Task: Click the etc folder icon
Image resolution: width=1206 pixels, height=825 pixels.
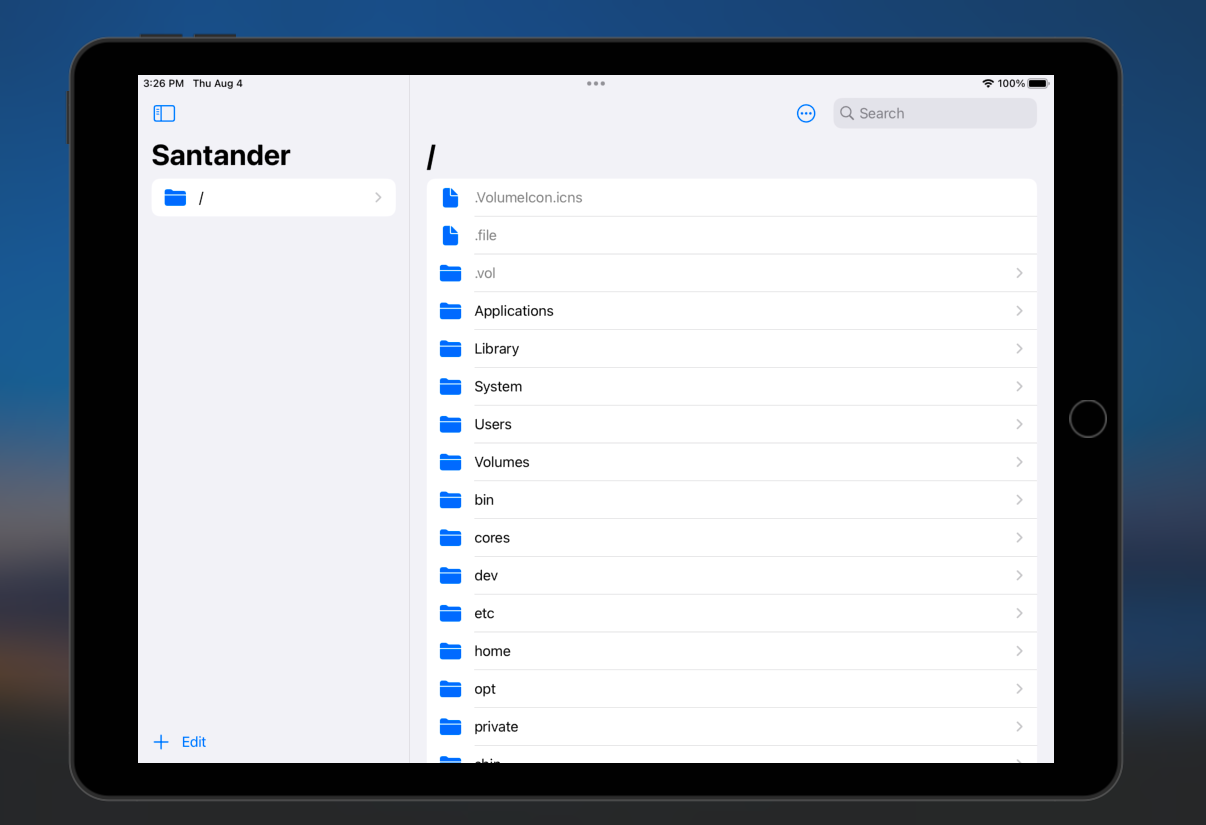Action: point(451,614)
